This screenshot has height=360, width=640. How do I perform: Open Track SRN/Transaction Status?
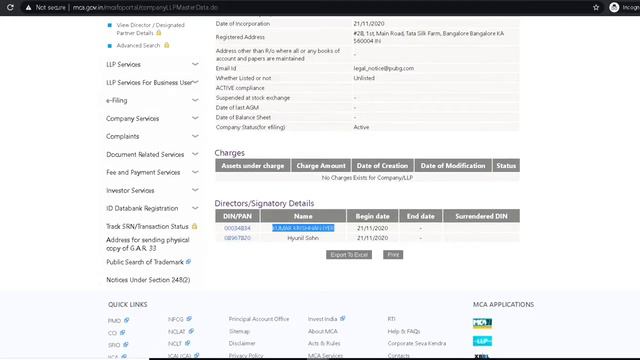click(147, 226)
